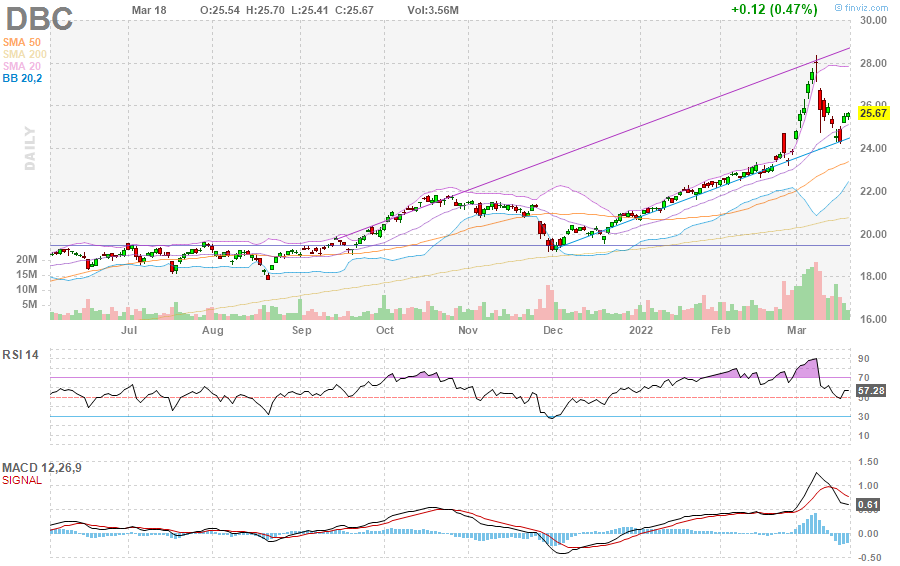Click the RSI 10 level label
This screenshot has width=900, height=566.
[864, 436]
